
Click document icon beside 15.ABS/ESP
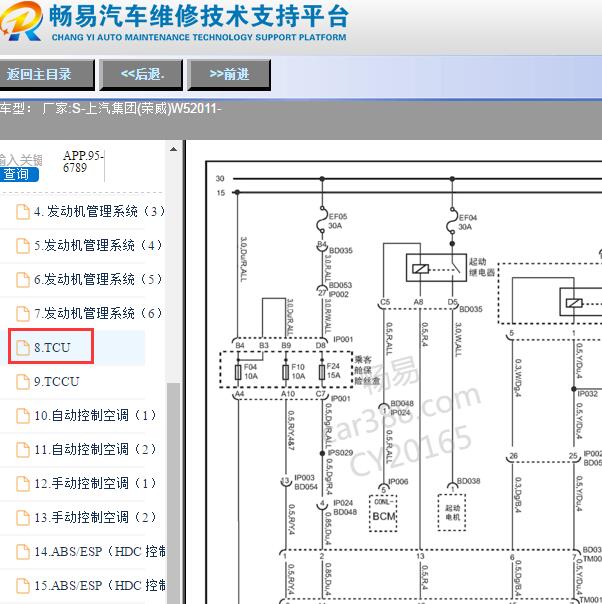(23, 586)
